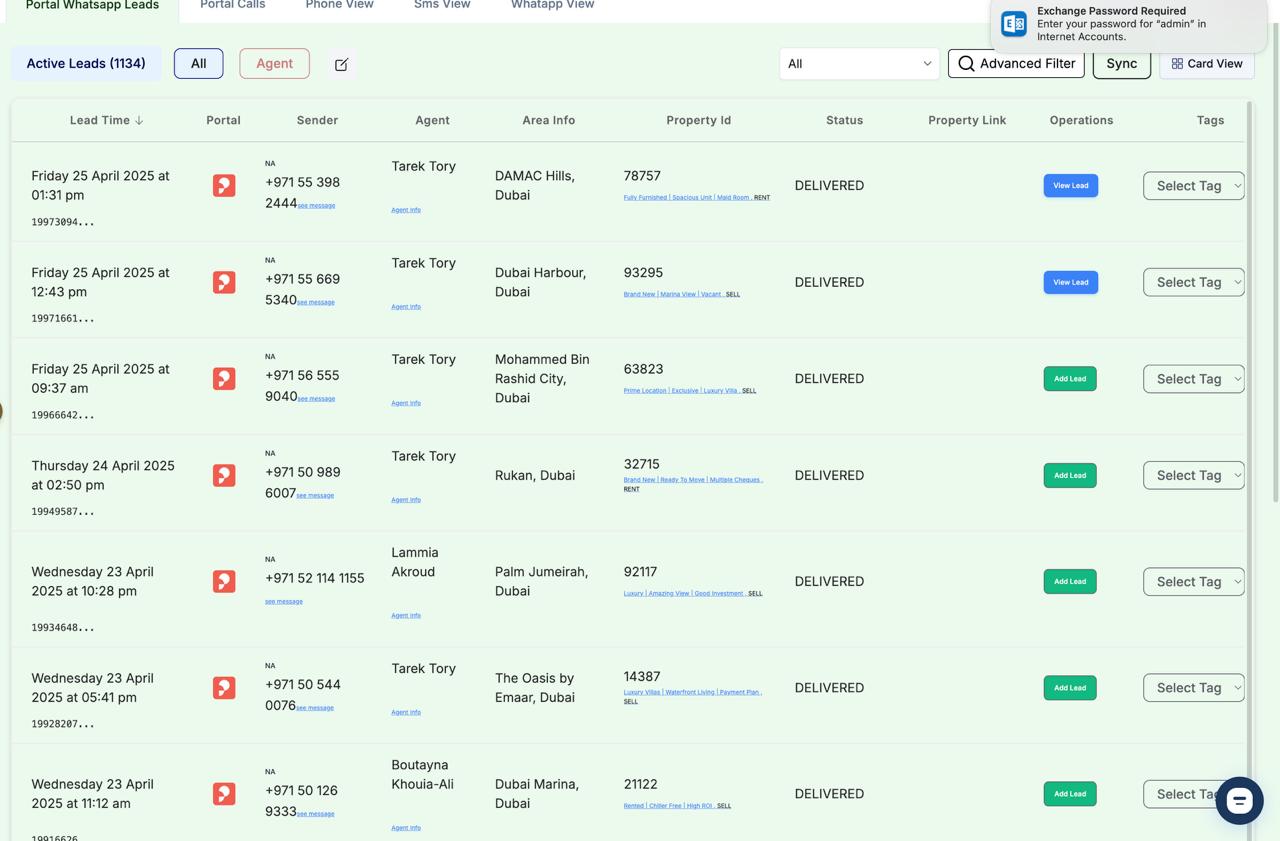Add Lead for property 32715

1070,475
